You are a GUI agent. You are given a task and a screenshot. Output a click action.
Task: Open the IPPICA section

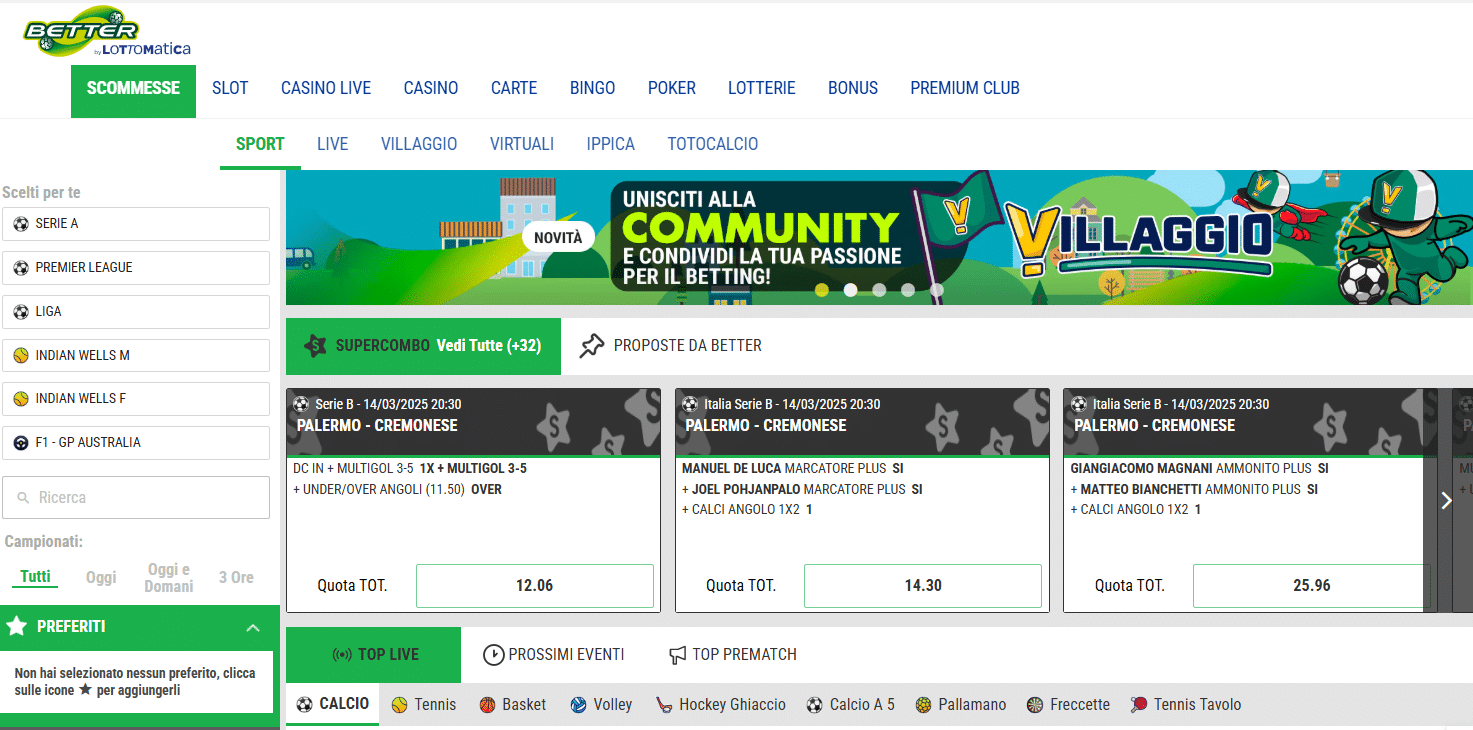610,144
